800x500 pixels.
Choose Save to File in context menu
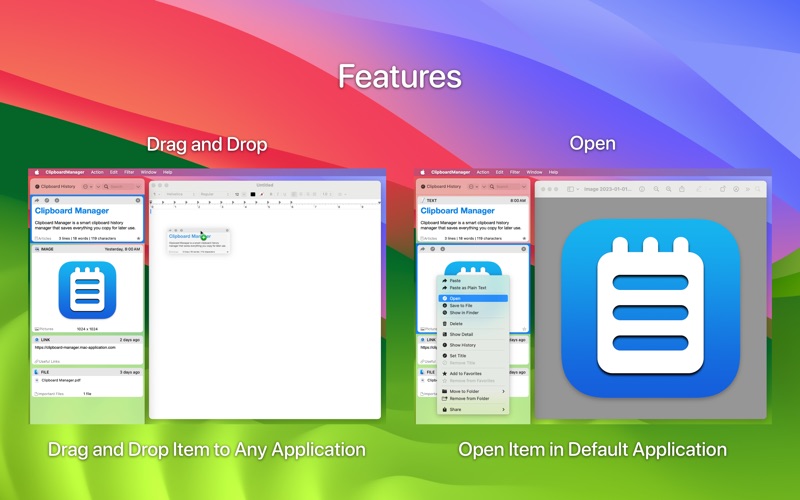pos(473,306)
